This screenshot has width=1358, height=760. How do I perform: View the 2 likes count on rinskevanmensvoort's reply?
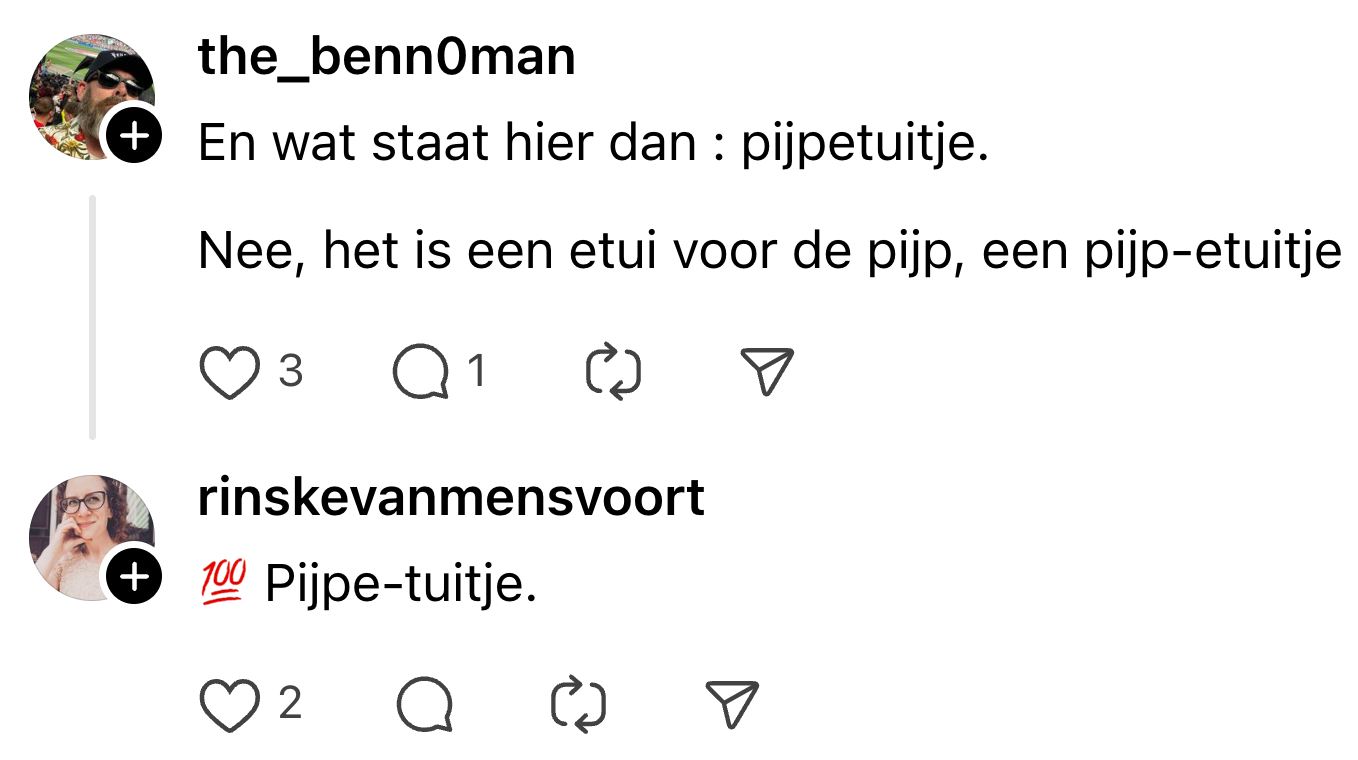click(290, 705)
